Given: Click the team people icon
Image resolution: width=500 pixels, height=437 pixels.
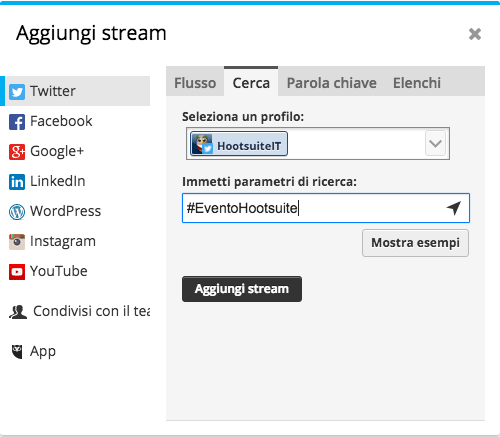Looking at the screenshot, I should click(18, 312).
